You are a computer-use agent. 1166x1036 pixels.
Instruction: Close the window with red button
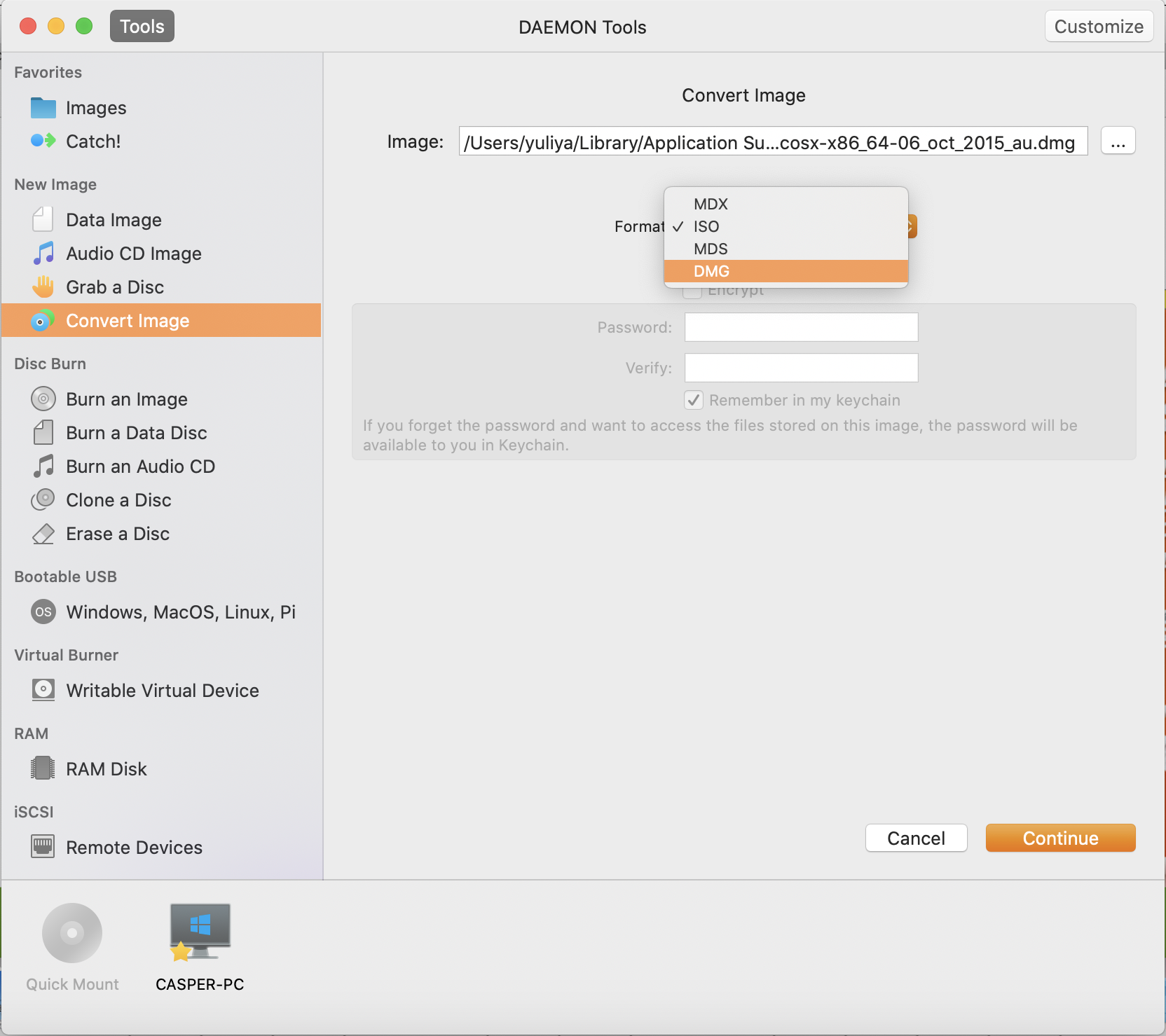point(28,27)
